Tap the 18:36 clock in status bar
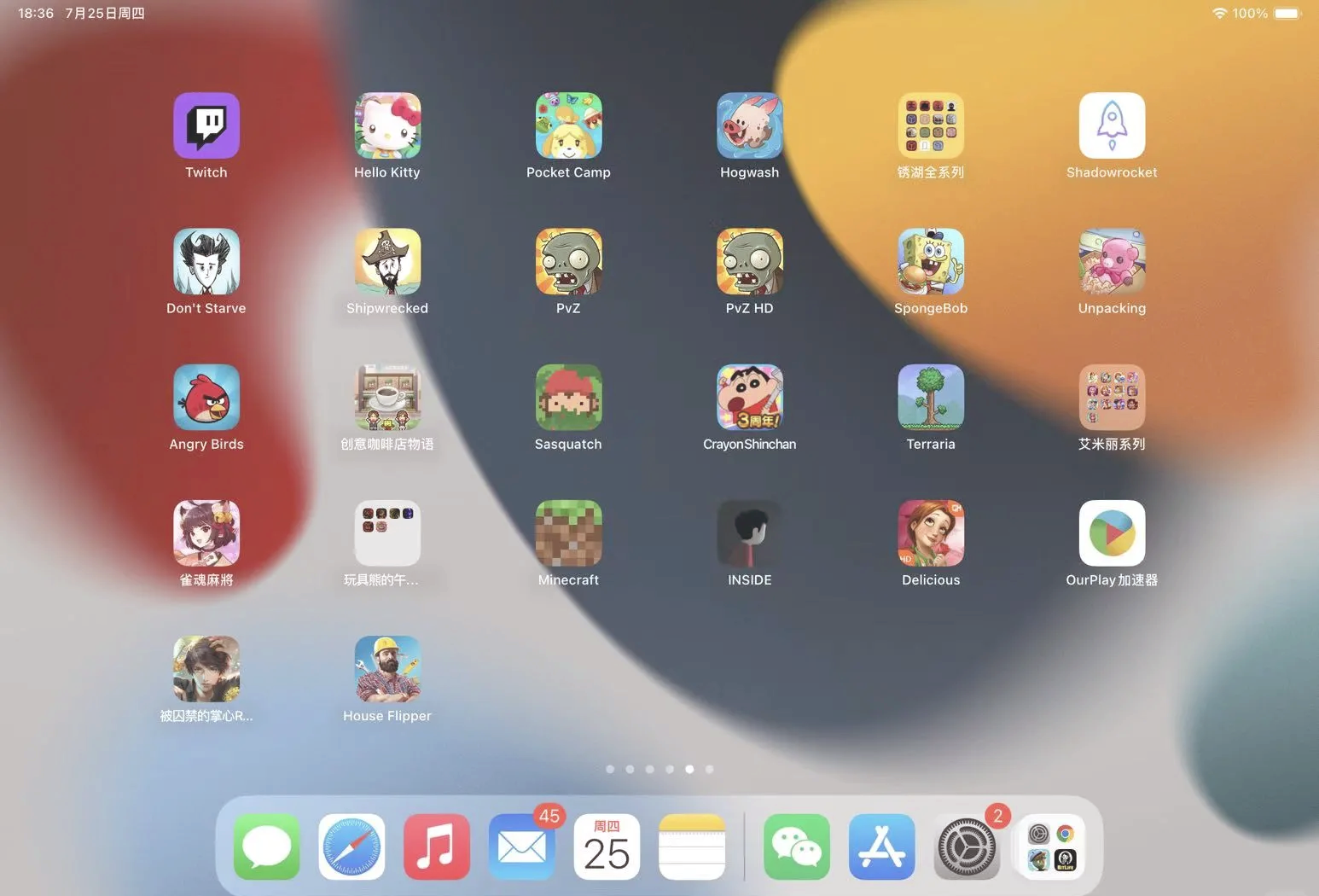This screenshot has width=1319, height=896. point(36,13)
